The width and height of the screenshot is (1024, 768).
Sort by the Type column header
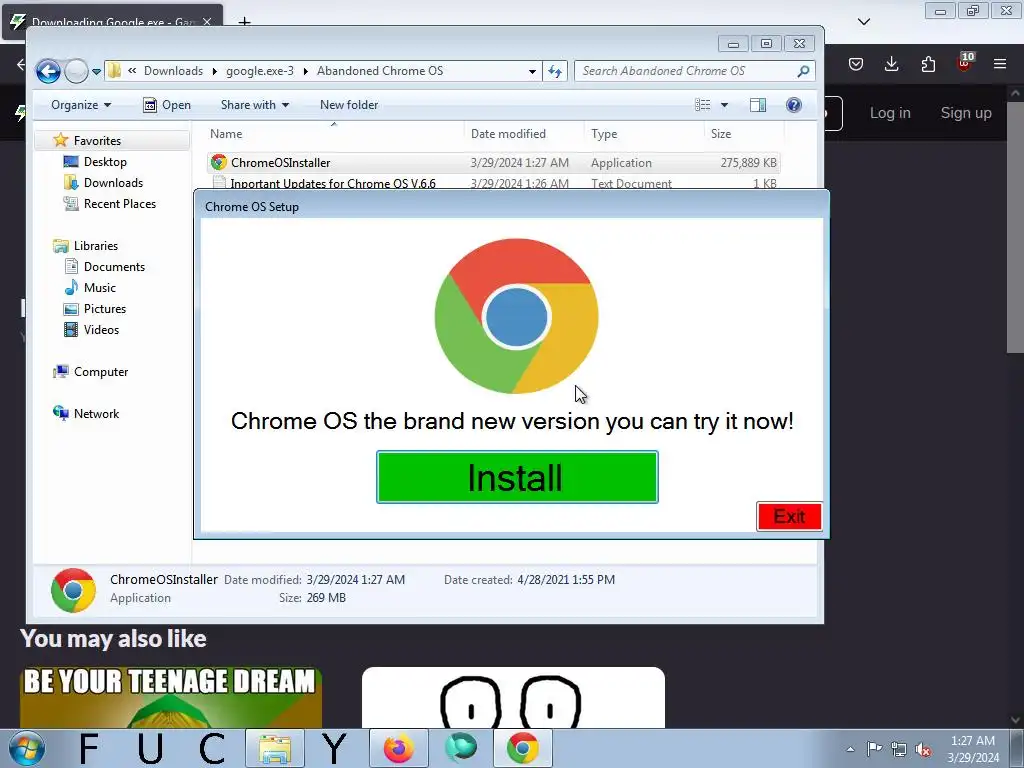604,133
